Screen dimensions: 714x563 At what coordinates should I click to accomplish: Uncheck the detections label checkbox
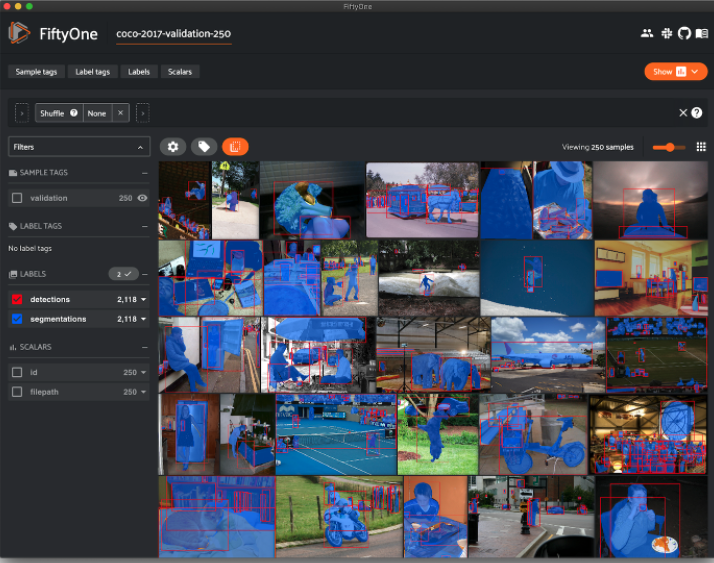[17, 299]
